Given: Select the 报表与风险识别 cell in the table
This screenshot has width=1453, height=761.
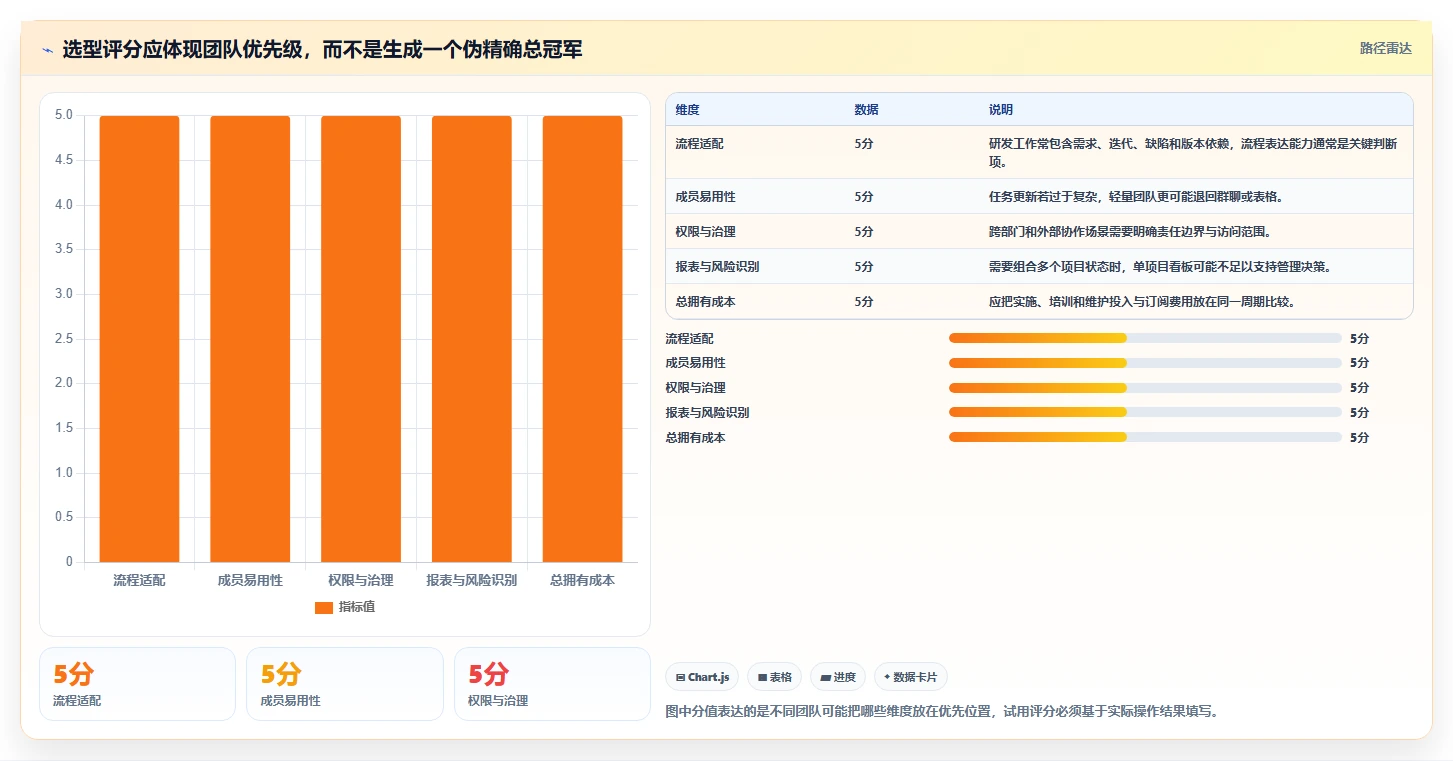Looking at the screenshot, I should (x=717, y=267).
